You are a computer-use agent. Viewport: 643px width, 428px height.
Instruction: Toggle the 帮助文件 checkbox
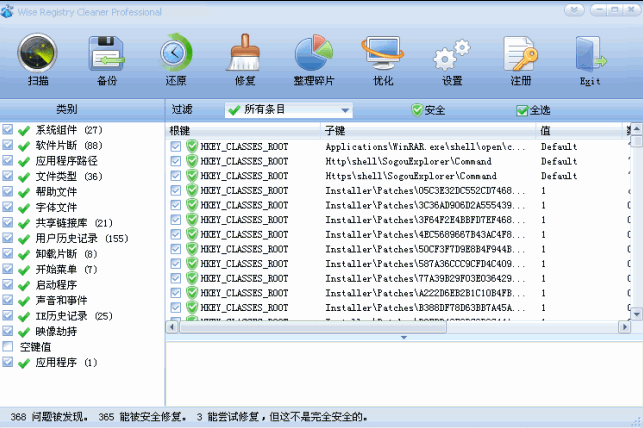[7, 192]
